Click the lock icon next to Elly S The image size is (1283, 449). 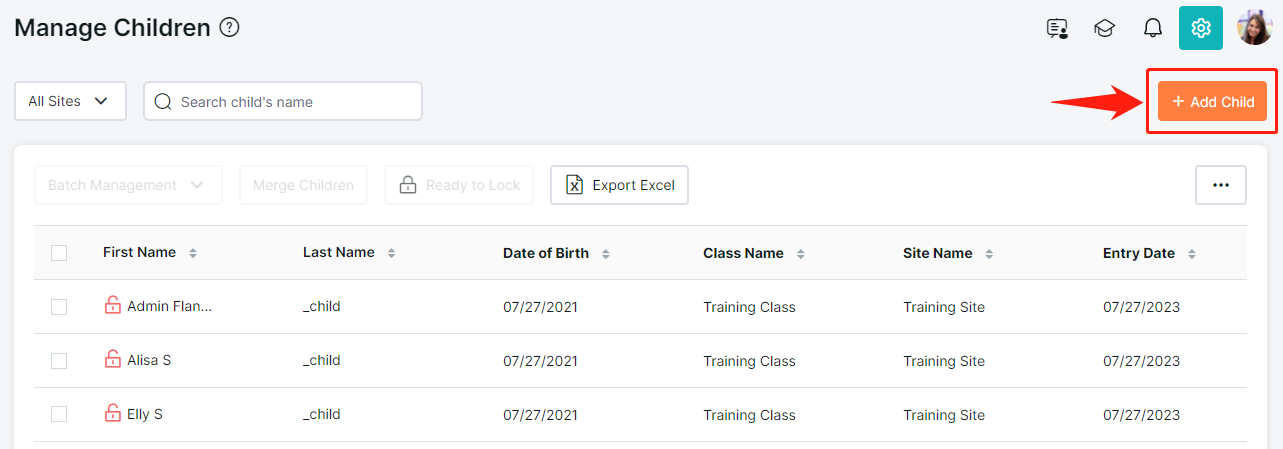click(x=113, y=413)
